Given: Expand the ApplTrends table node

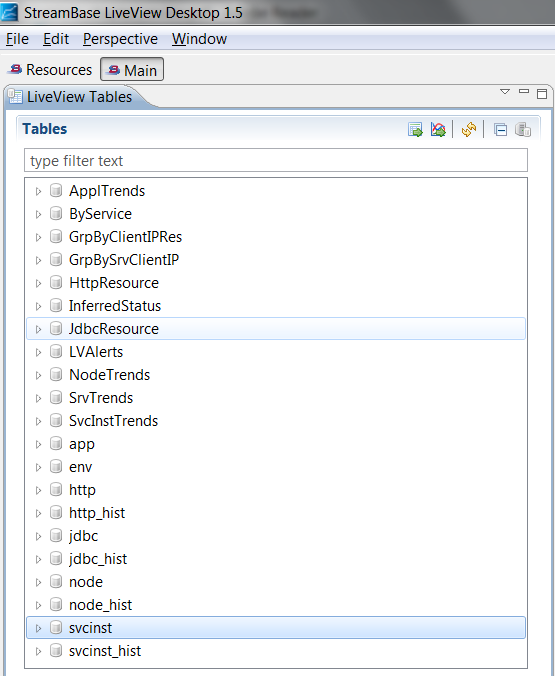Looking at the screenshot, I should 38,191.
